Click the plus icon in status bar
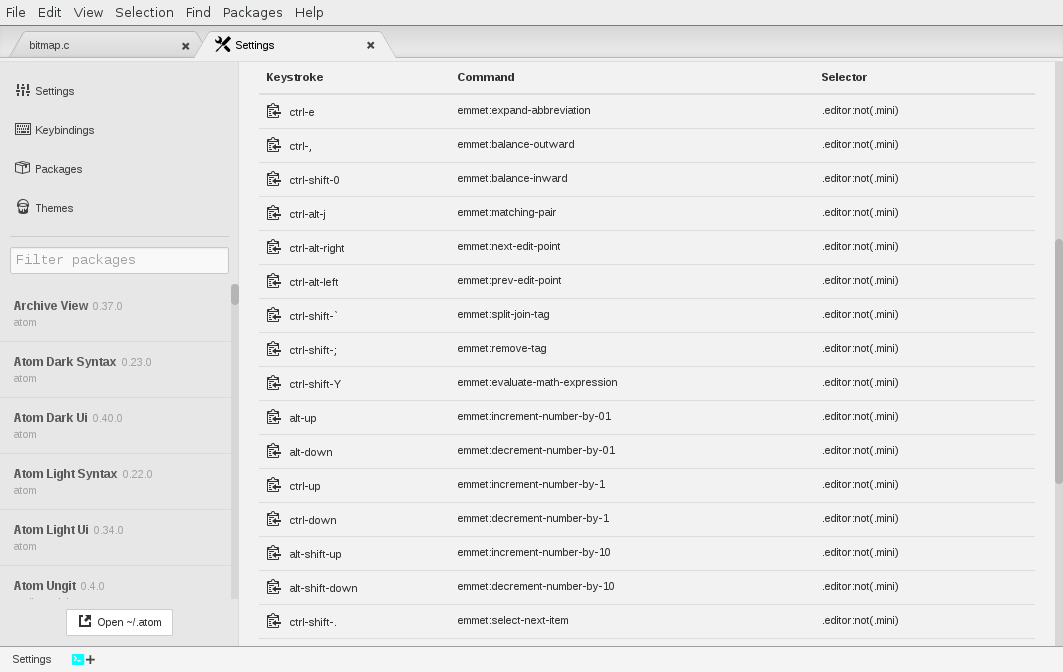This screenshot has width=1063, height=672. 90,659
